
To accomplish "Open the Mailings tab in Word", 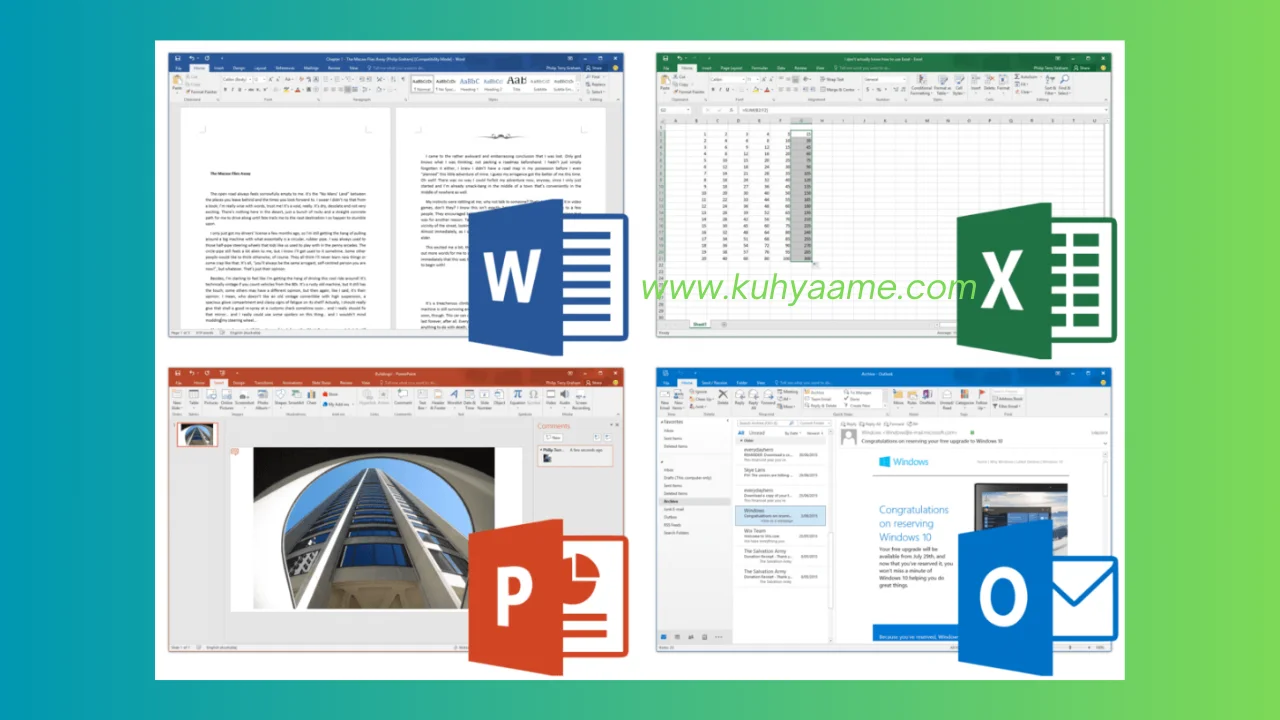I will click(311, 68).
